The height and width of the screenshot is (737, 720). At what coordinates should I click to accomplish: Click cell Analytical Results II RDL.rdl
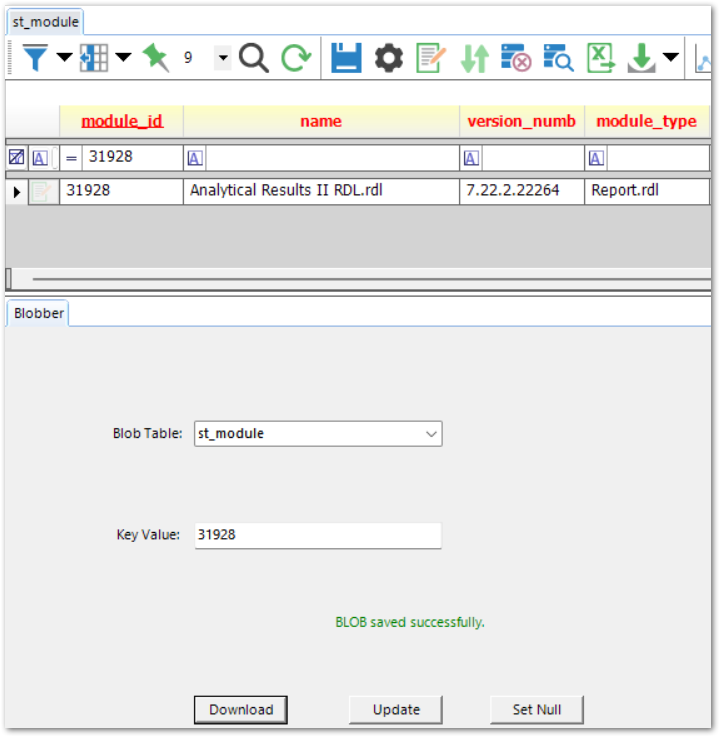pyautogui.click(x=321, y=191)
